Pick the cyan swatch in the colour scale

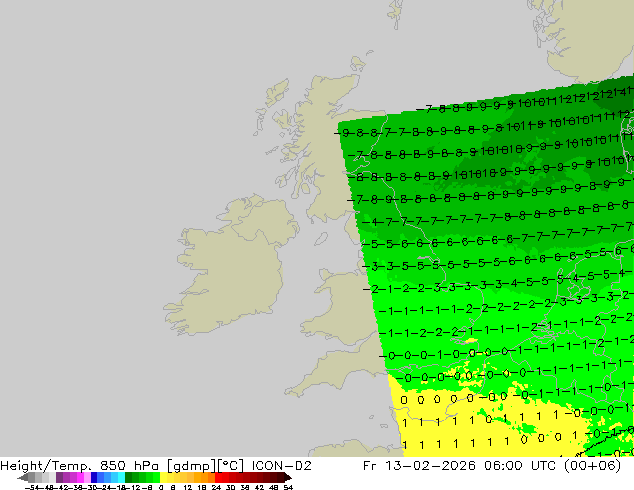point(121,477)
